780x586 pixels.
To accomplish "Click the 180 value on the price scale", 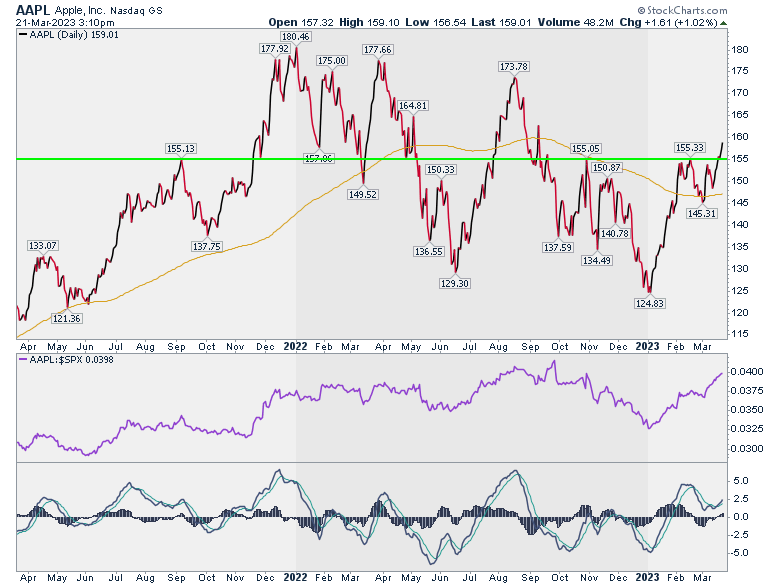I will 740,49.
